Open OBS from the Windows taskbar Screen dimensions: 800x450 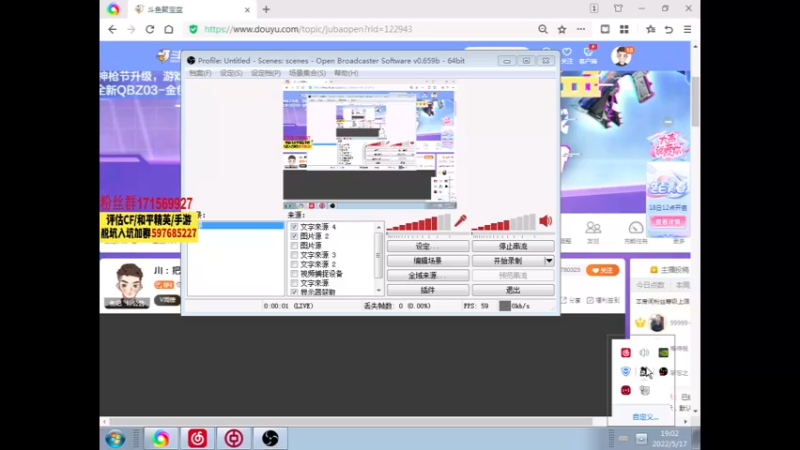pos(270,438)
